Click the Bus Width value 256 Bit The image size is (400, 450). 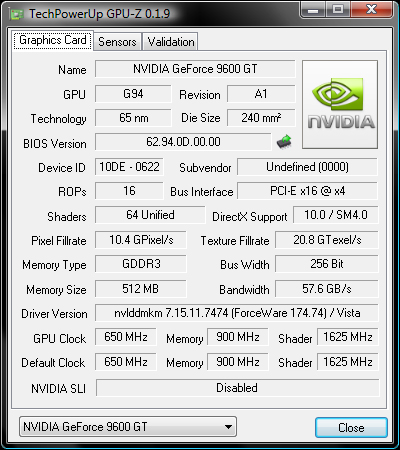(x=327, y=264)
